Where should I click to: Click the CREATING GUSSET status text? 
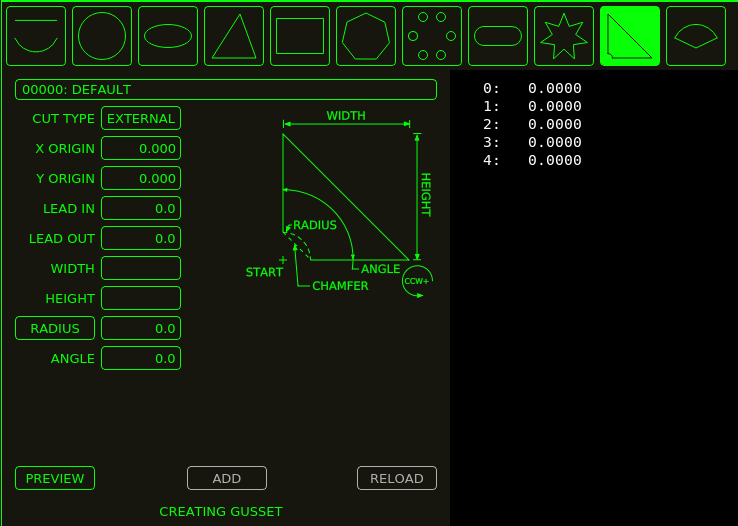(x=221, y=511)
